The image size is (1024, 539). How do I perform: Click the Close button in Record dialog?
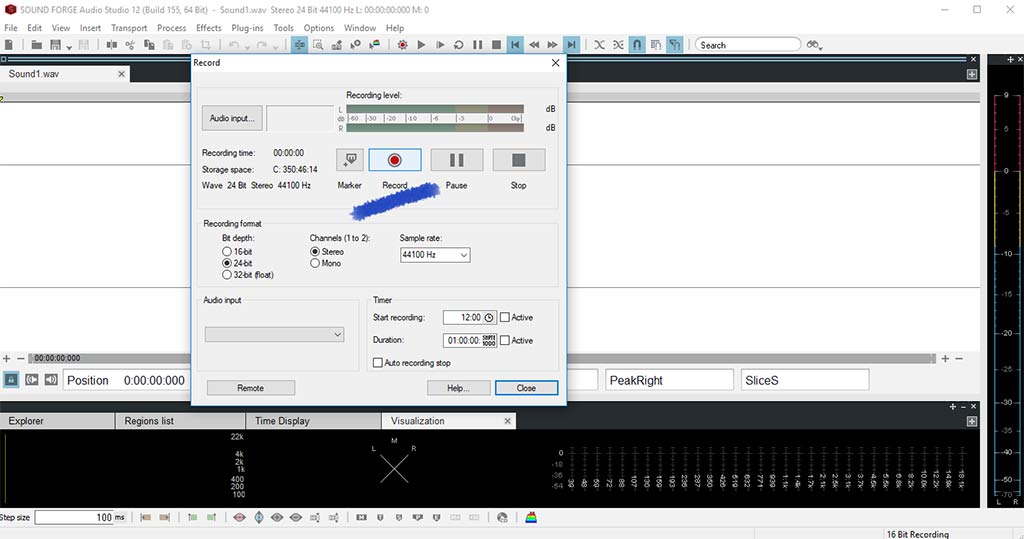526,388
